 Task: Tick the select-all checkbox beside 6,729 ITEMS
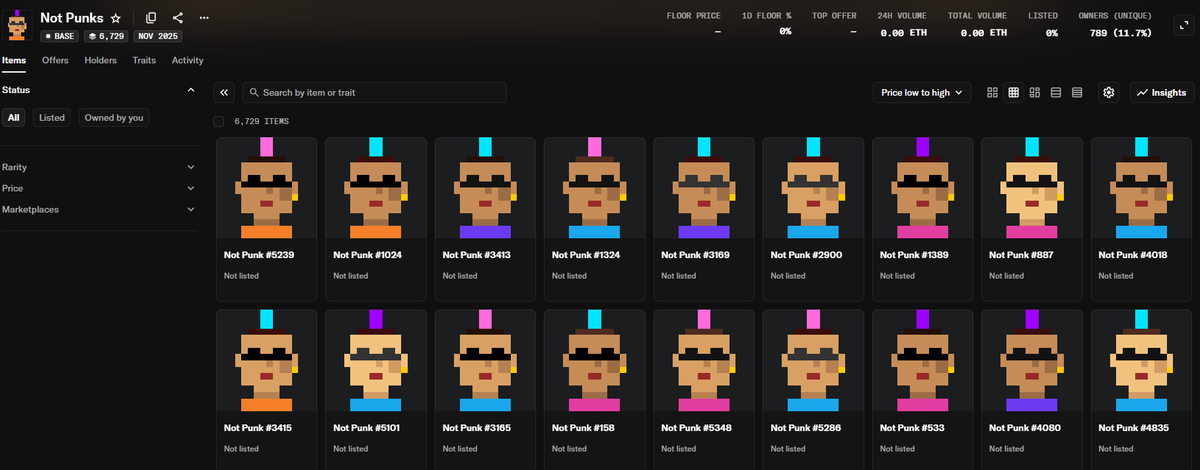click(219, 121)
